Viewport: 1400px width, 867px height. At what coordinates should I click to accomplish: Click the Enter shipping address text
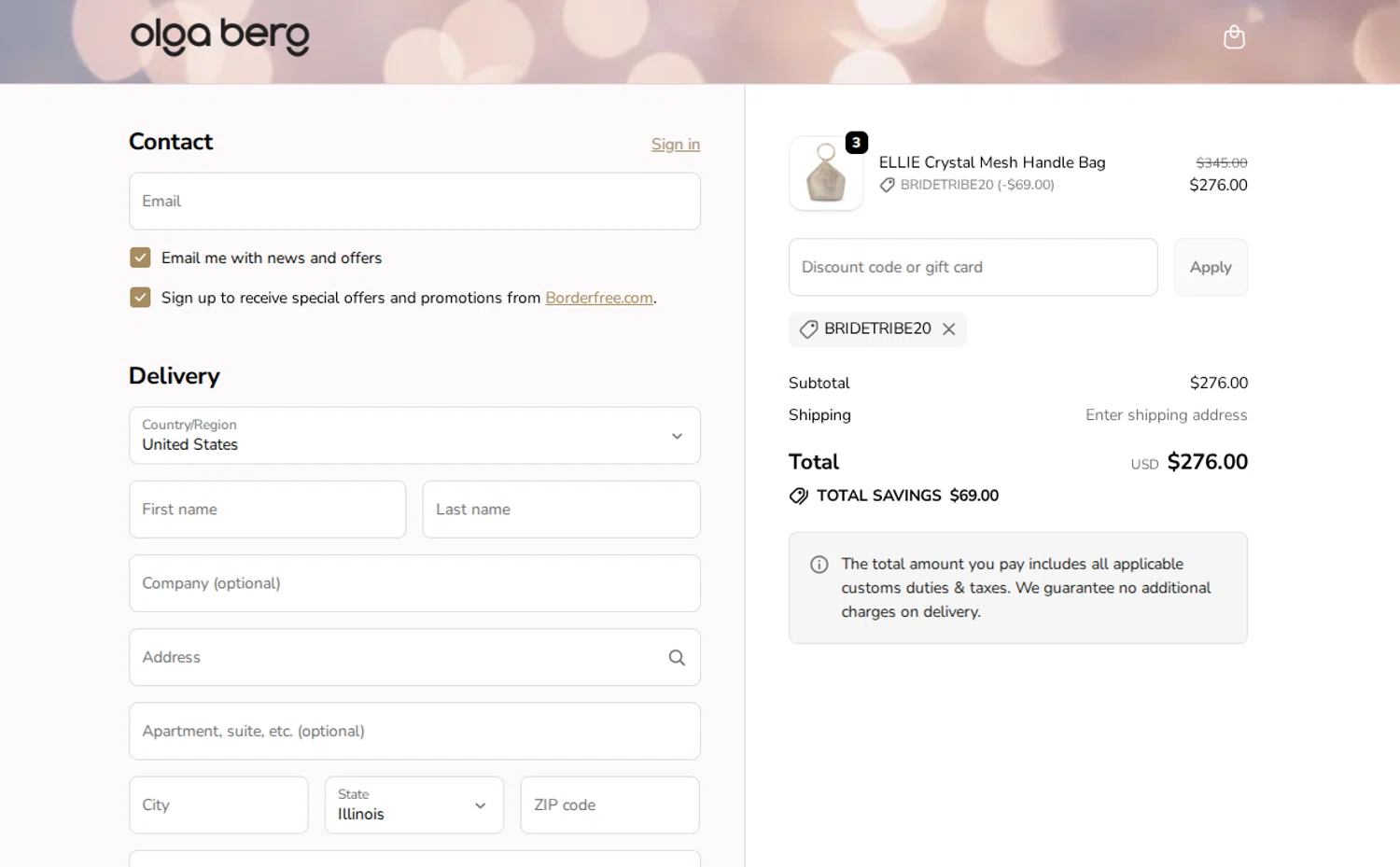1167,414
